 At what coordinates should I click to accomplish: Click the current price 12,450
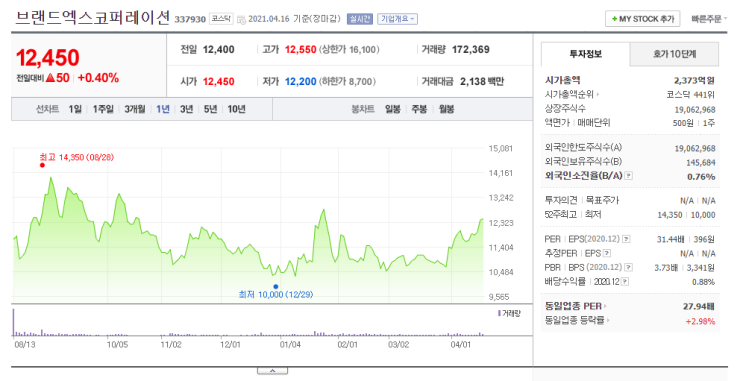pyautogui.click(x=47, y=58)
